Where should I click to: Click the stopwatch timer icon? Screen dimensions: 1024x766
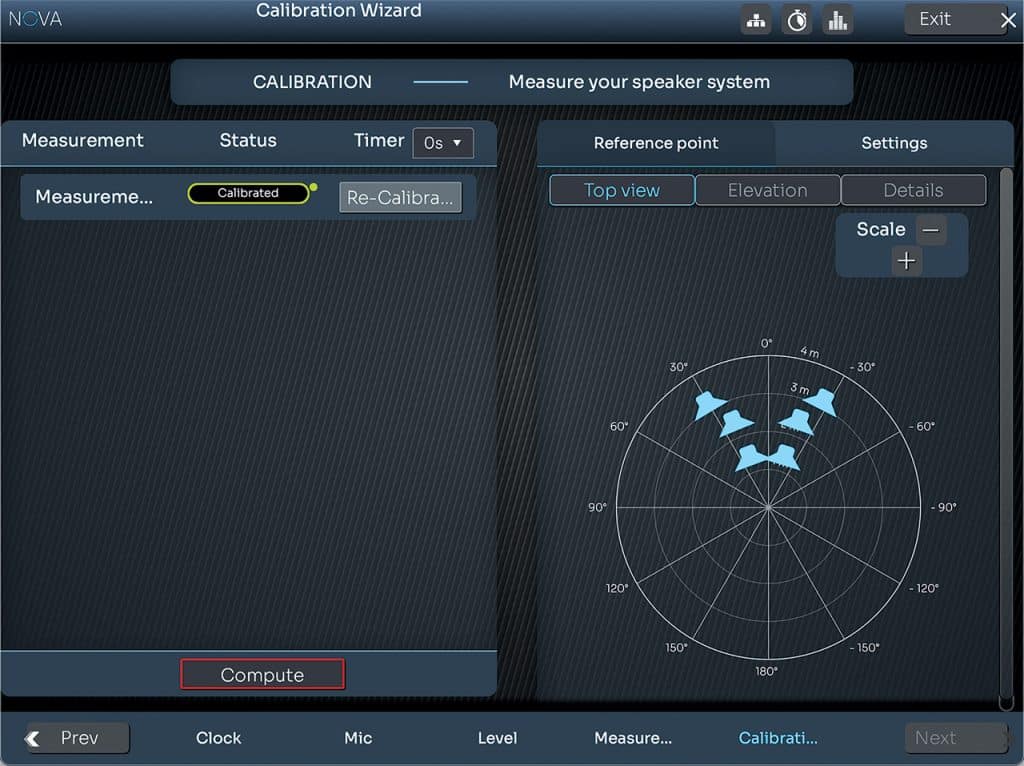797,20
